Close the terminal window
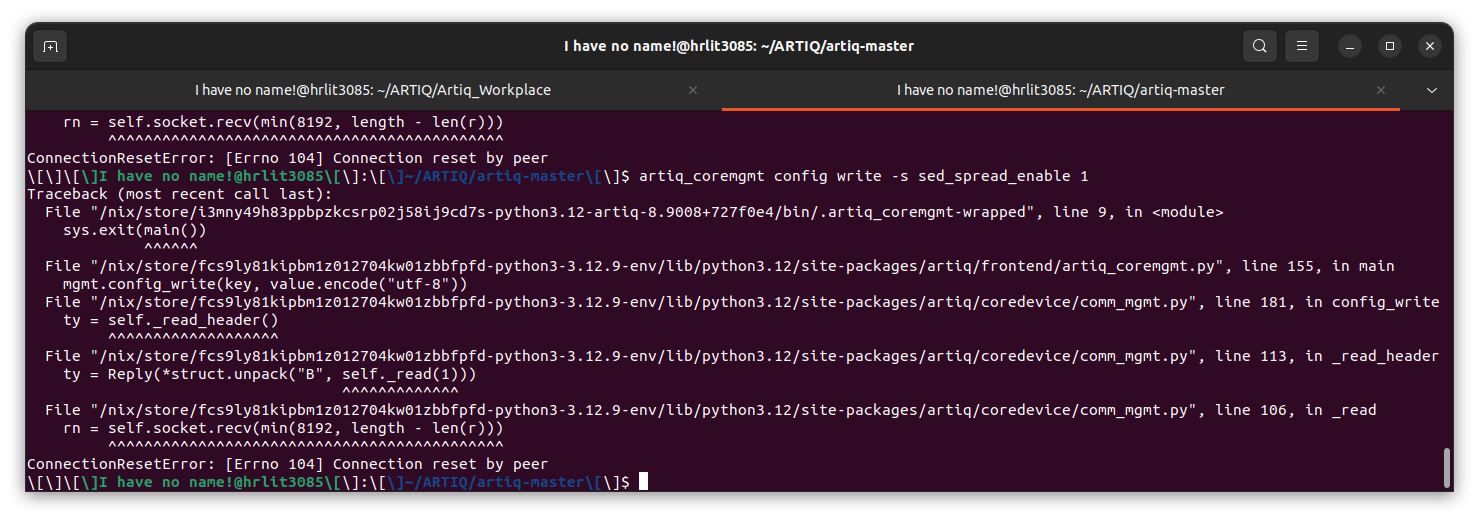Viewport: 1479px width, 520px height. pyautogui.click(x=1430, y=46)
